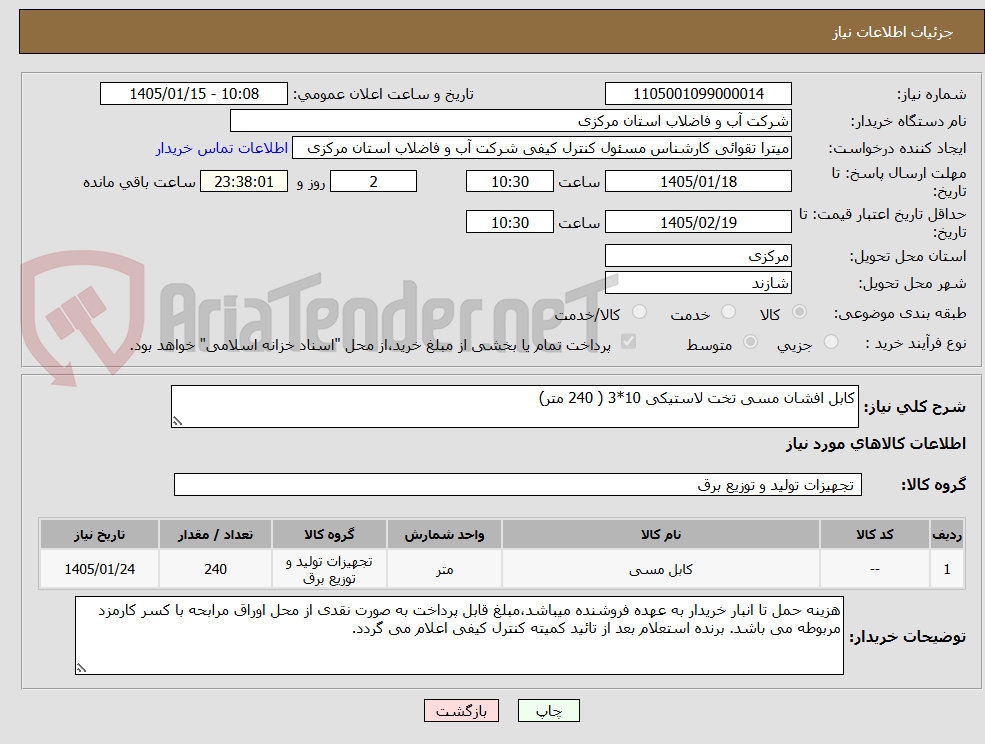Click the product code cell showing --
This screenshot has width=985, height=744.
874,569
